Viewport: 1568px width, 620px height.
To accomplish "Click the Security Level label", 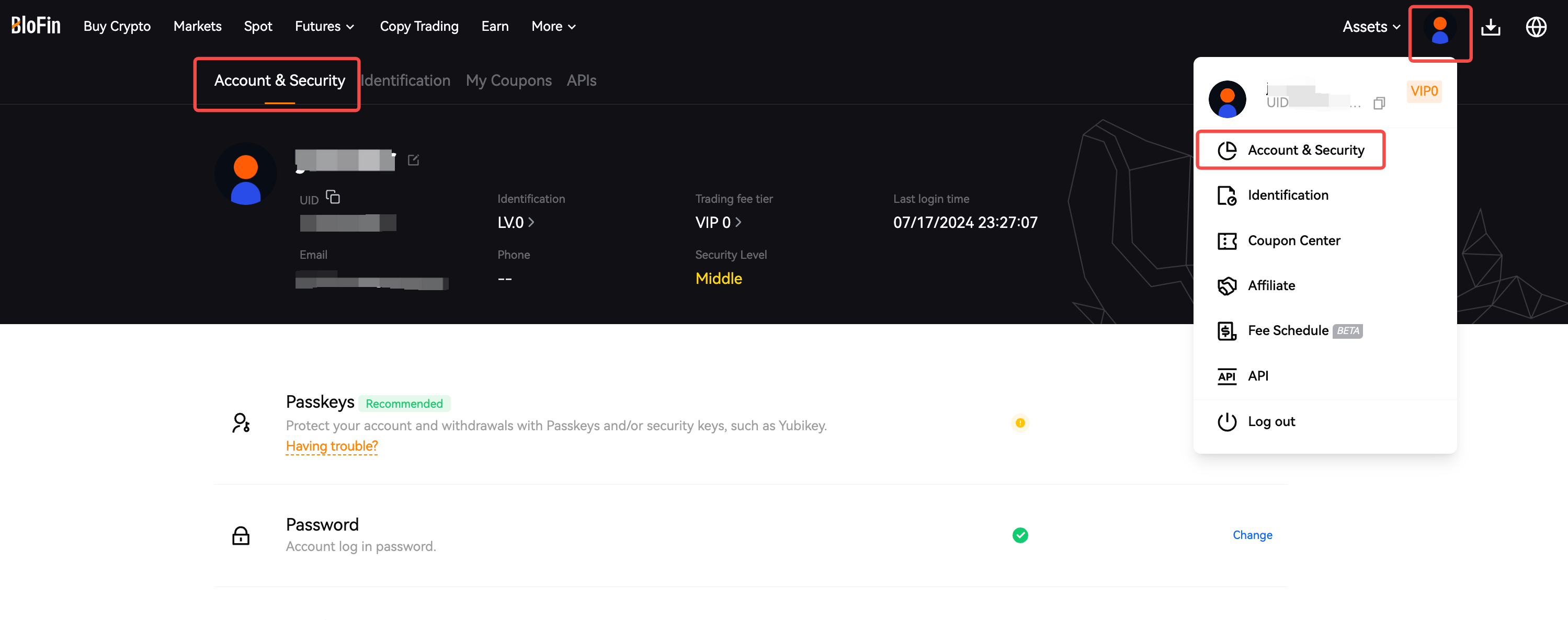I will [731, 255].
